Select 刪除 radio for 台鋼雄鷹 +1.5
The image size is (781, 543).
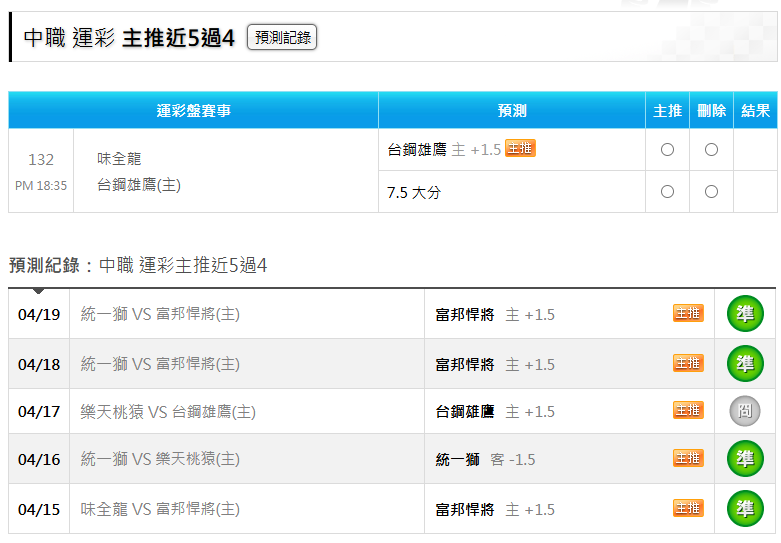tap(711, 150)
